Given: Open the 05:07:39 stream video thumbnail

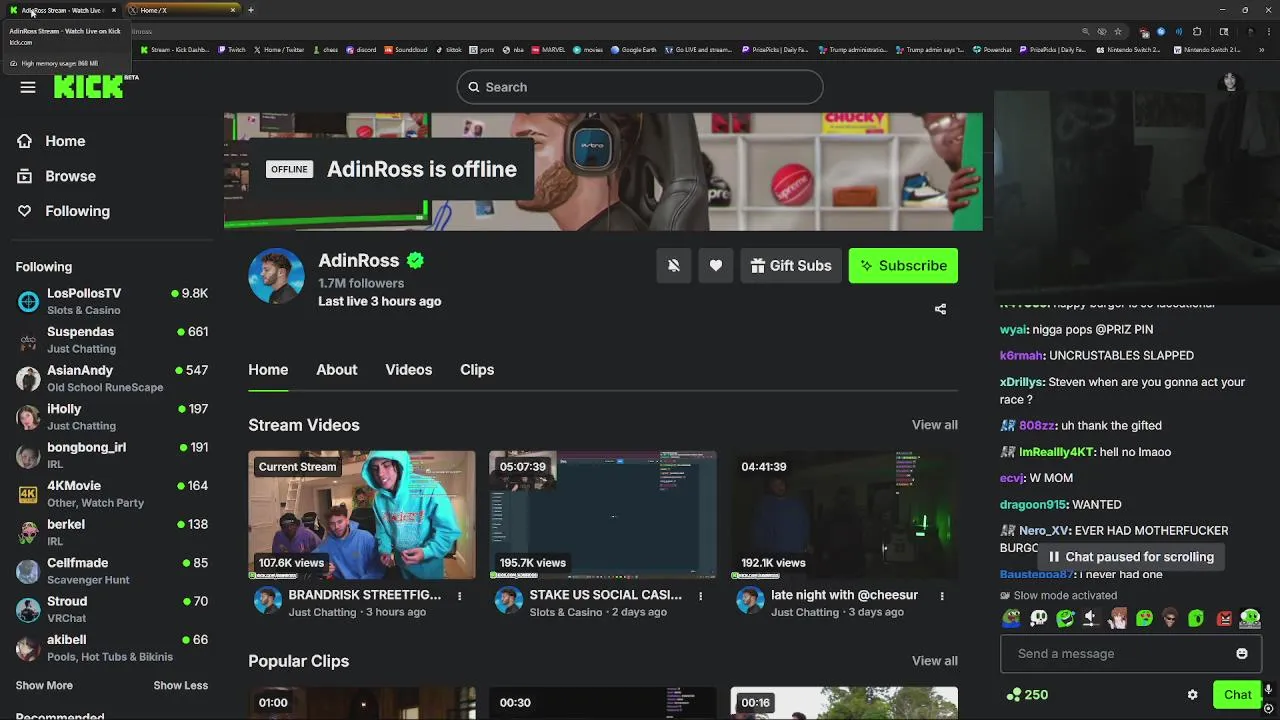Looking at the screenshot, I should (603, 515).
